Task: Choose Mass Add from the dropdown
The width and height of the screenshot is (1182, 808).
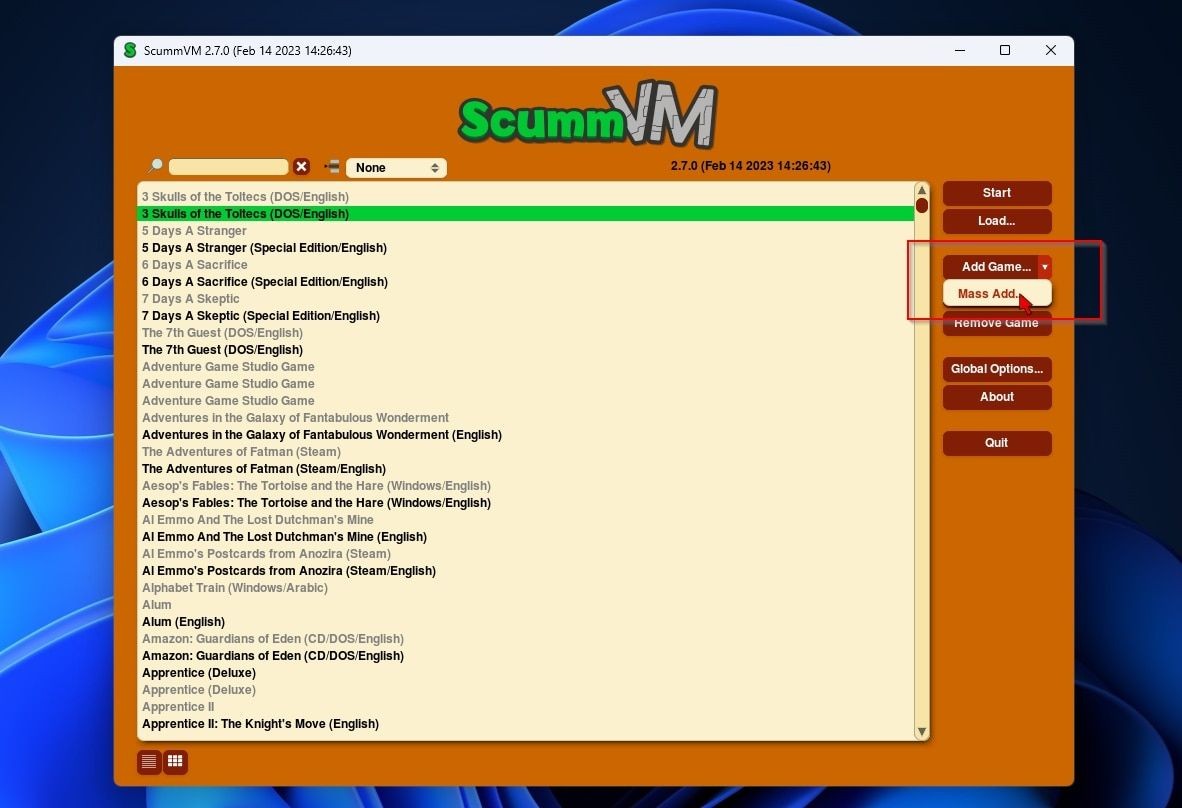Action: tap(997, 293)
